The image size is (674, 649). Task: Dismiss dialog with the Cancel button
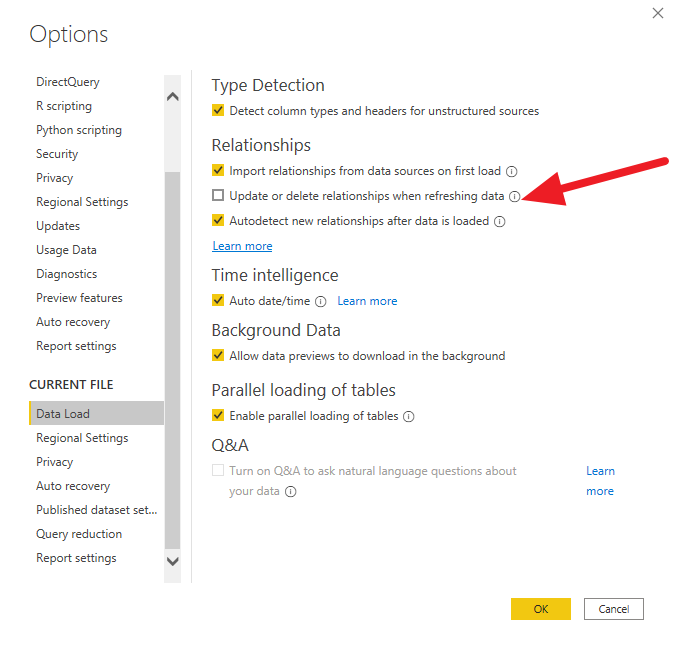coord(614,609)
